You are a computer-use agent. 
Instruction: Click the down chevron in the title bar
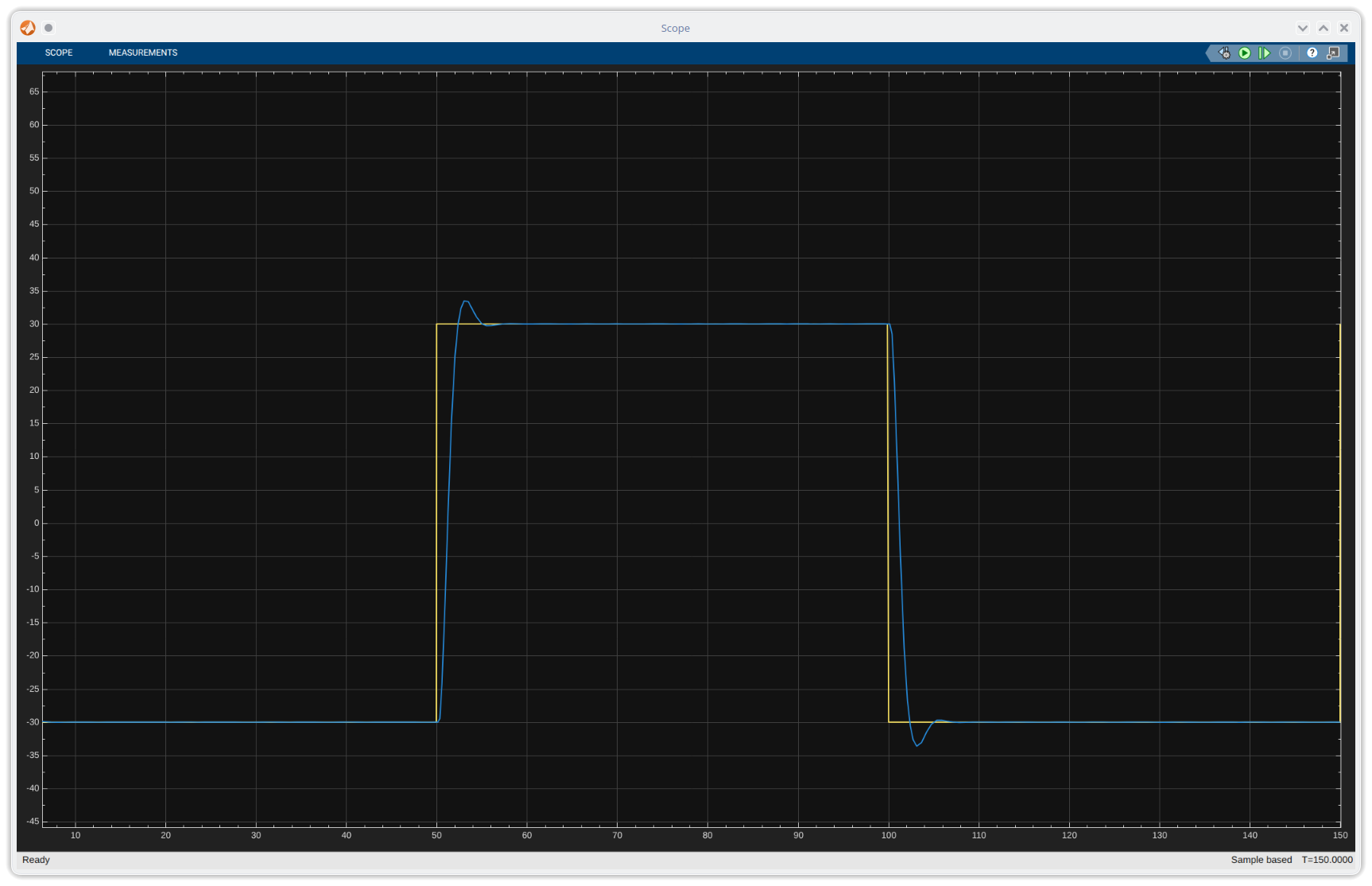coord(1303,28)
